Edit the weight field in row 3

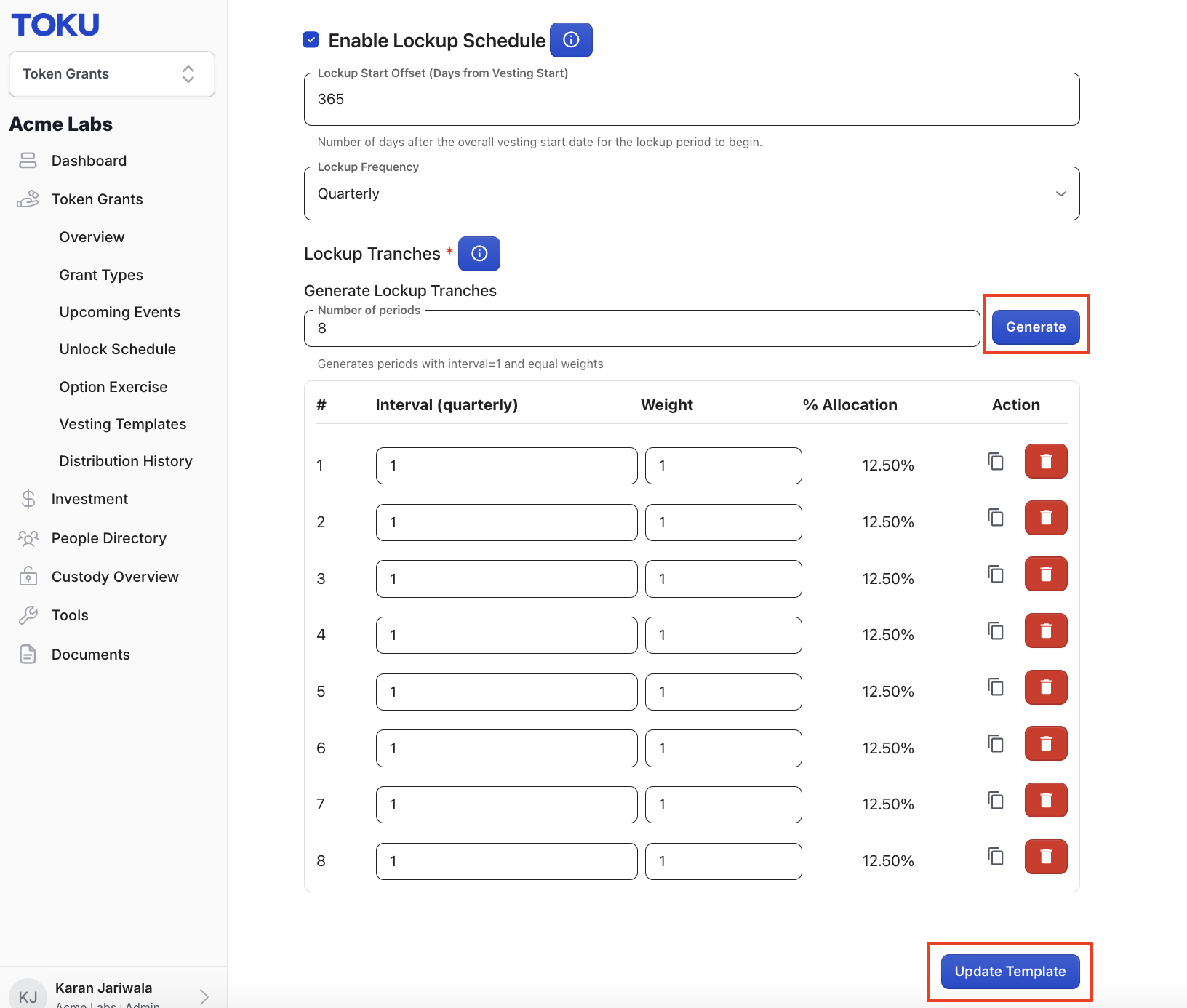pyautogui.click(x=724, y=579)
